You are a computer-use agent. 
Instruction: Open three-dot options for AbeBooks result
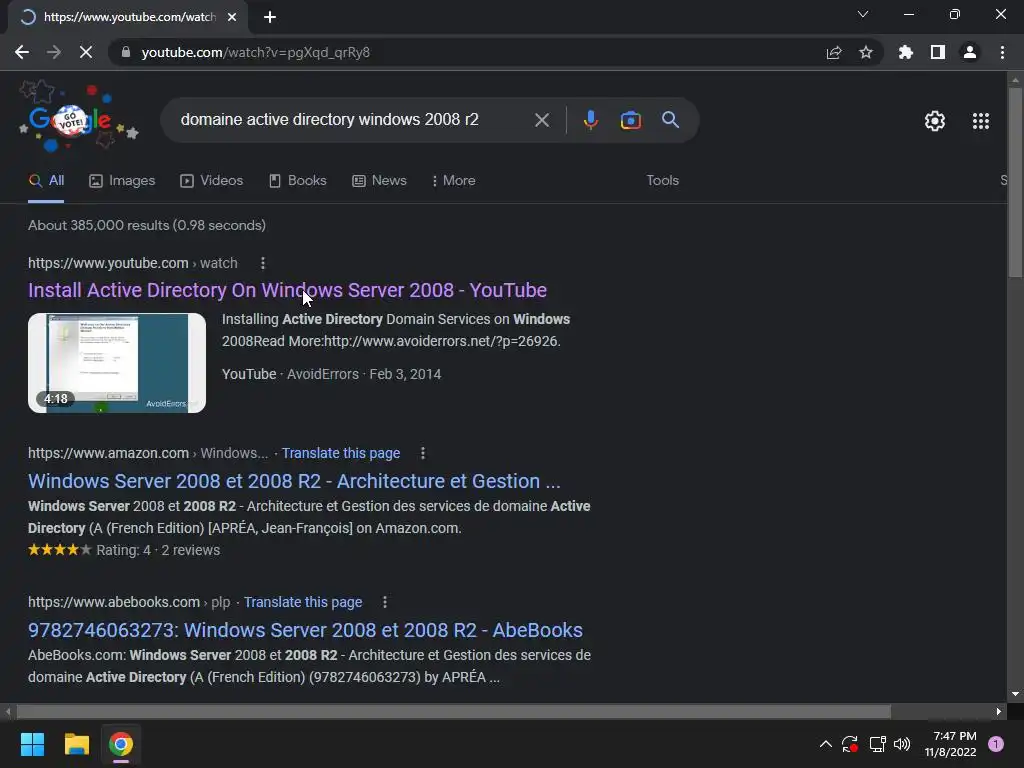pos(385,602)
